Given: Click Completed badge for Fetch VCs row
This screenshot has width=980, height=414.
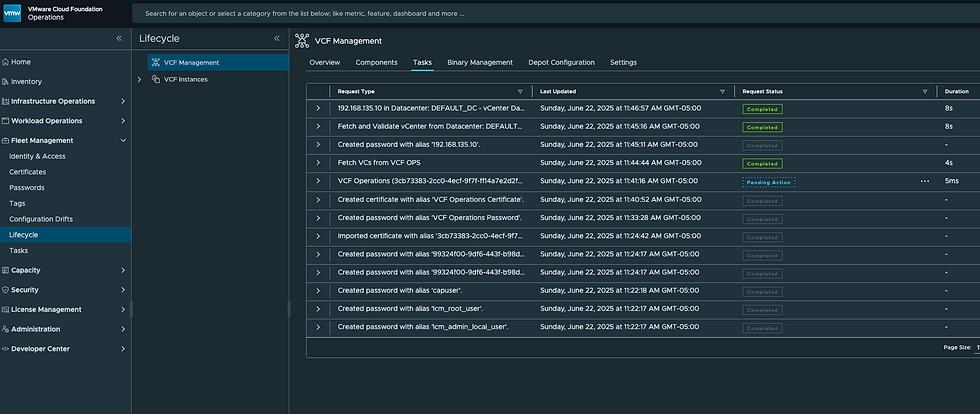Looking at the screenshot, I should pyautogui.click(x=762, y=164).
